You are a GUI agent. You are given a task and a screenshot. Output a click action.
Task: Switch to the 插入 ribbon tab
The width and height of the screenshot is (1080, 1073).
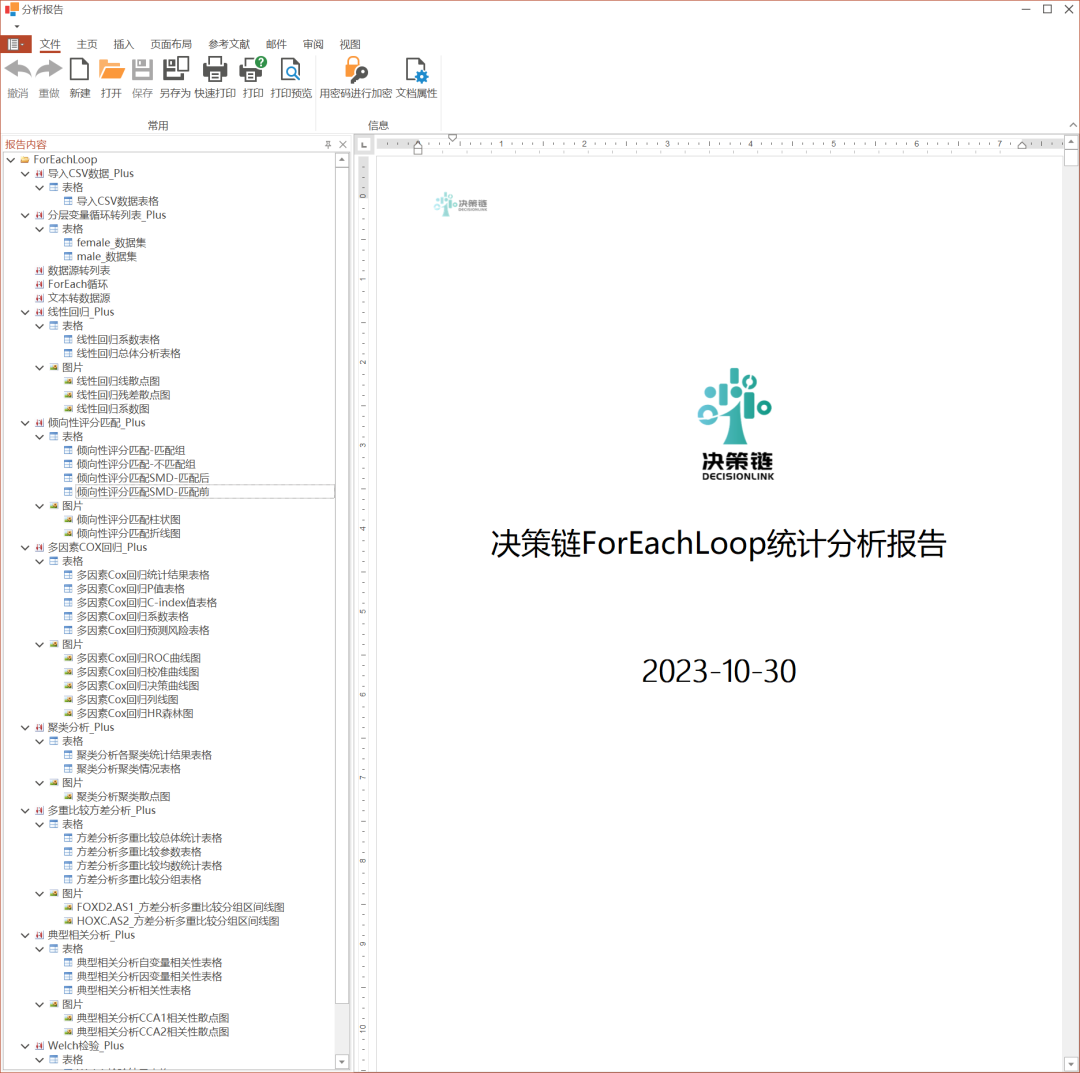123,44
